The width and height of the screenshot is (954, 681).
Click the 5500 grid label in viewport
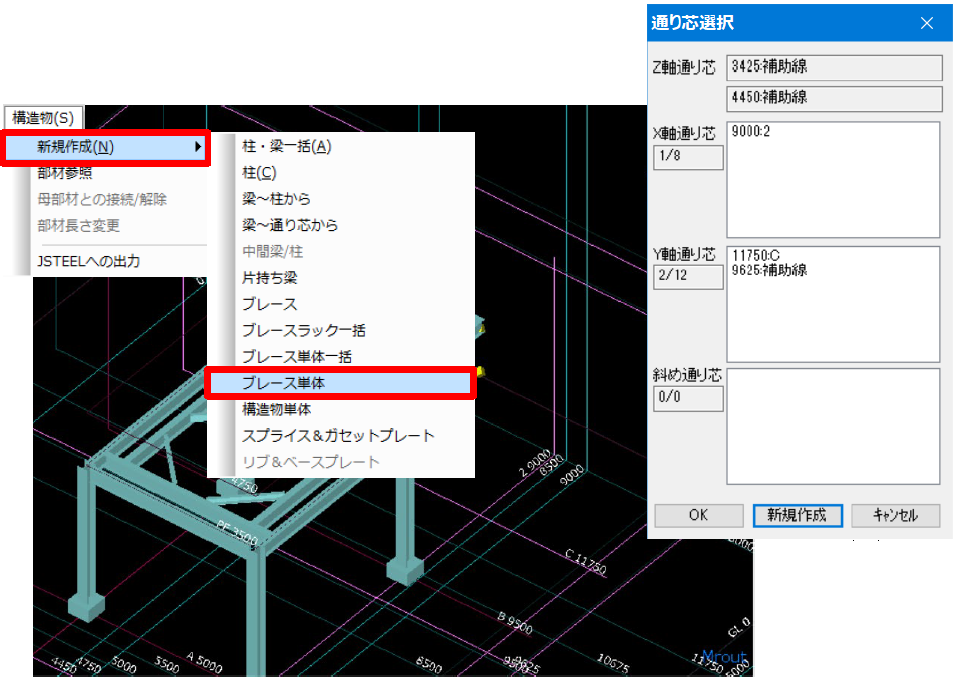tap(166, 663)
